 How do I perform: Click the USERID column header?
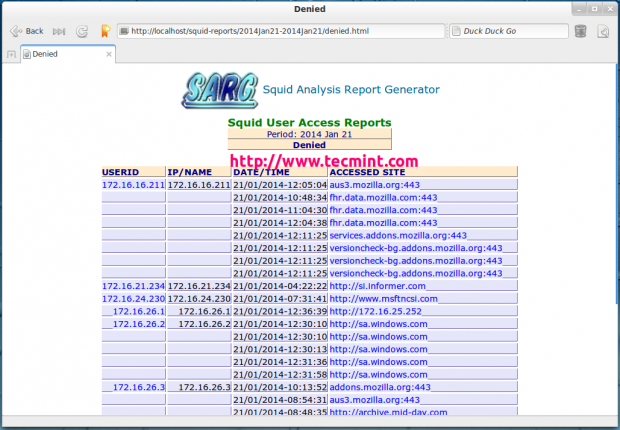[x=133, y=172]
